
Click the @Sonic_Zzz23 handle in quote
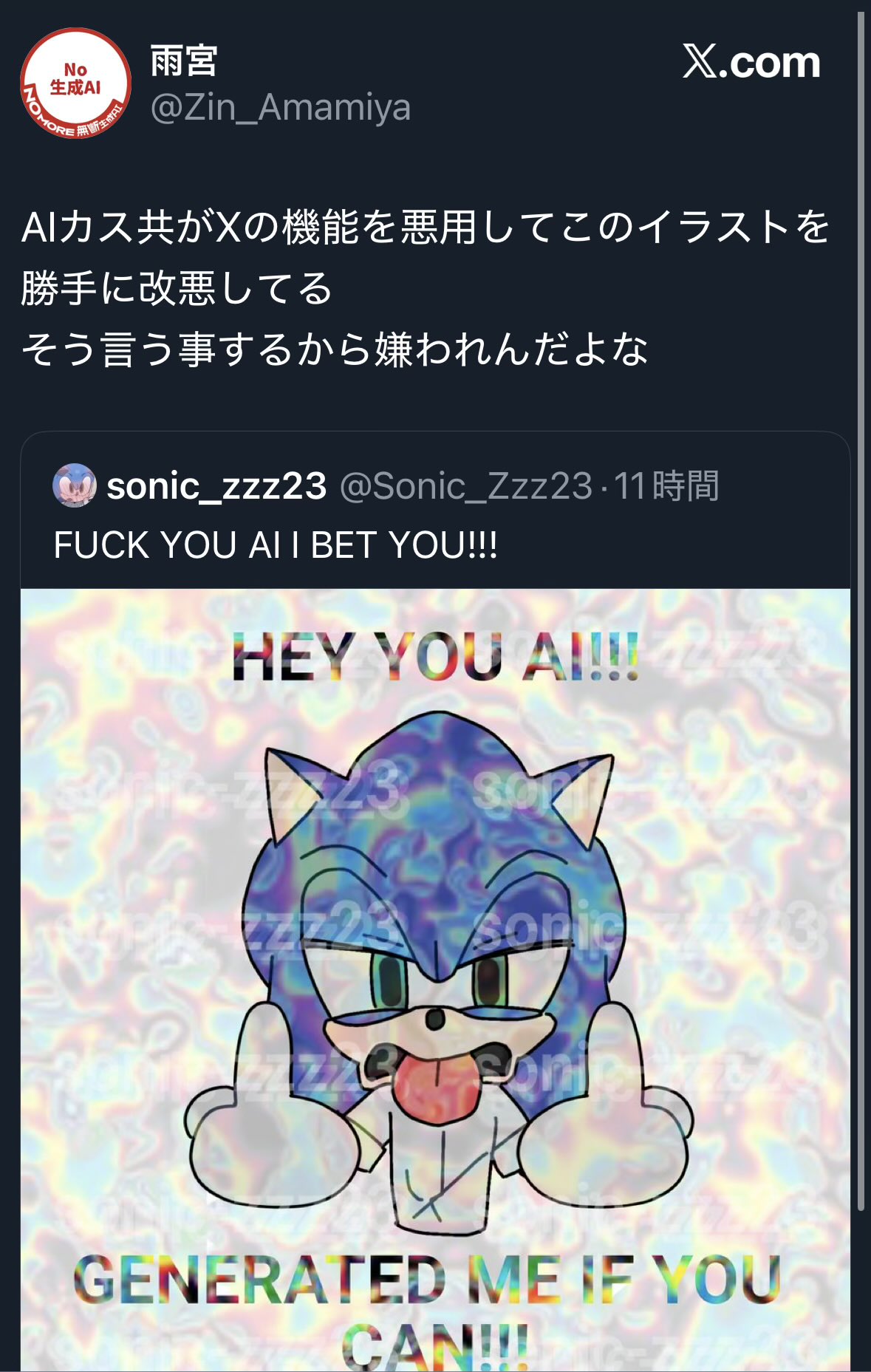click(466, 486)
